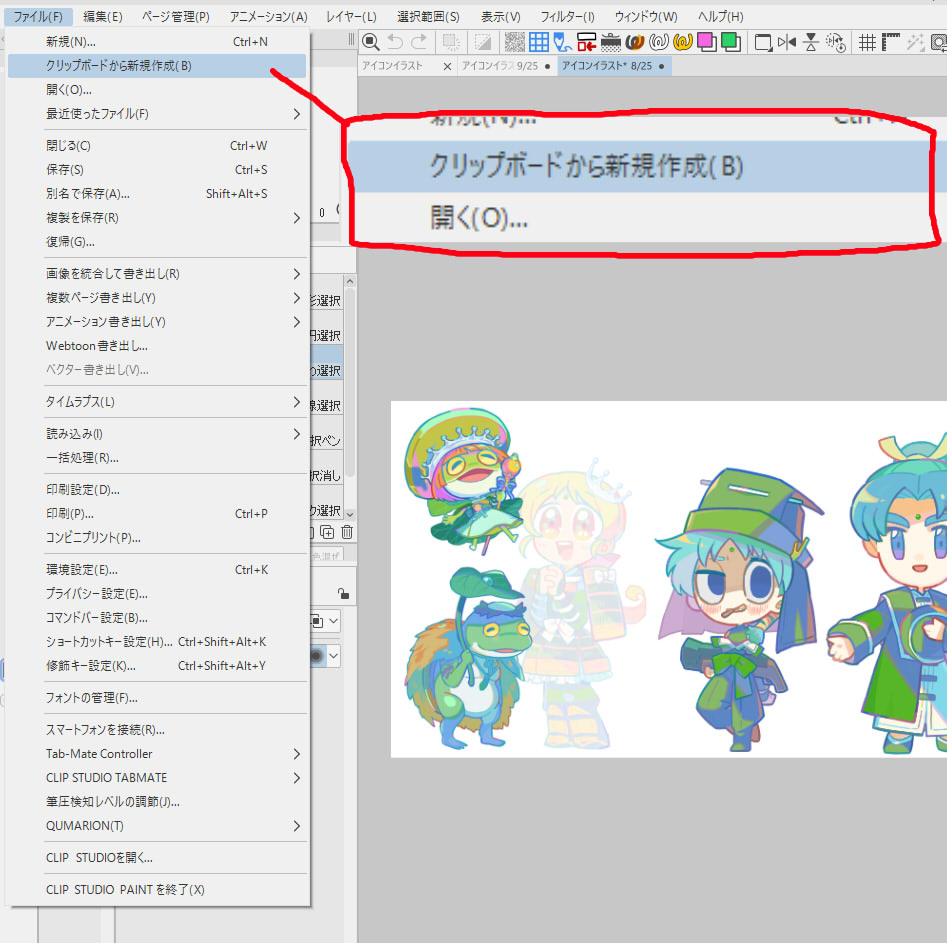Choose 環境設定(E)... menu entry
This screenshot has width=947, height=943.
pyautogui.click(x=157, y=570)
